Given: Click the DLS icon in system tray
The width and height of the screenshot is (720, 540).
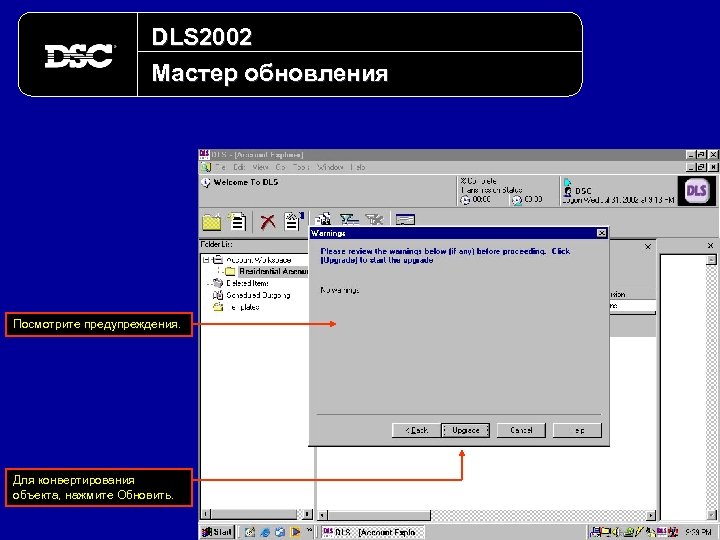Looking at the screenshot, I should [x=662, y=532].
